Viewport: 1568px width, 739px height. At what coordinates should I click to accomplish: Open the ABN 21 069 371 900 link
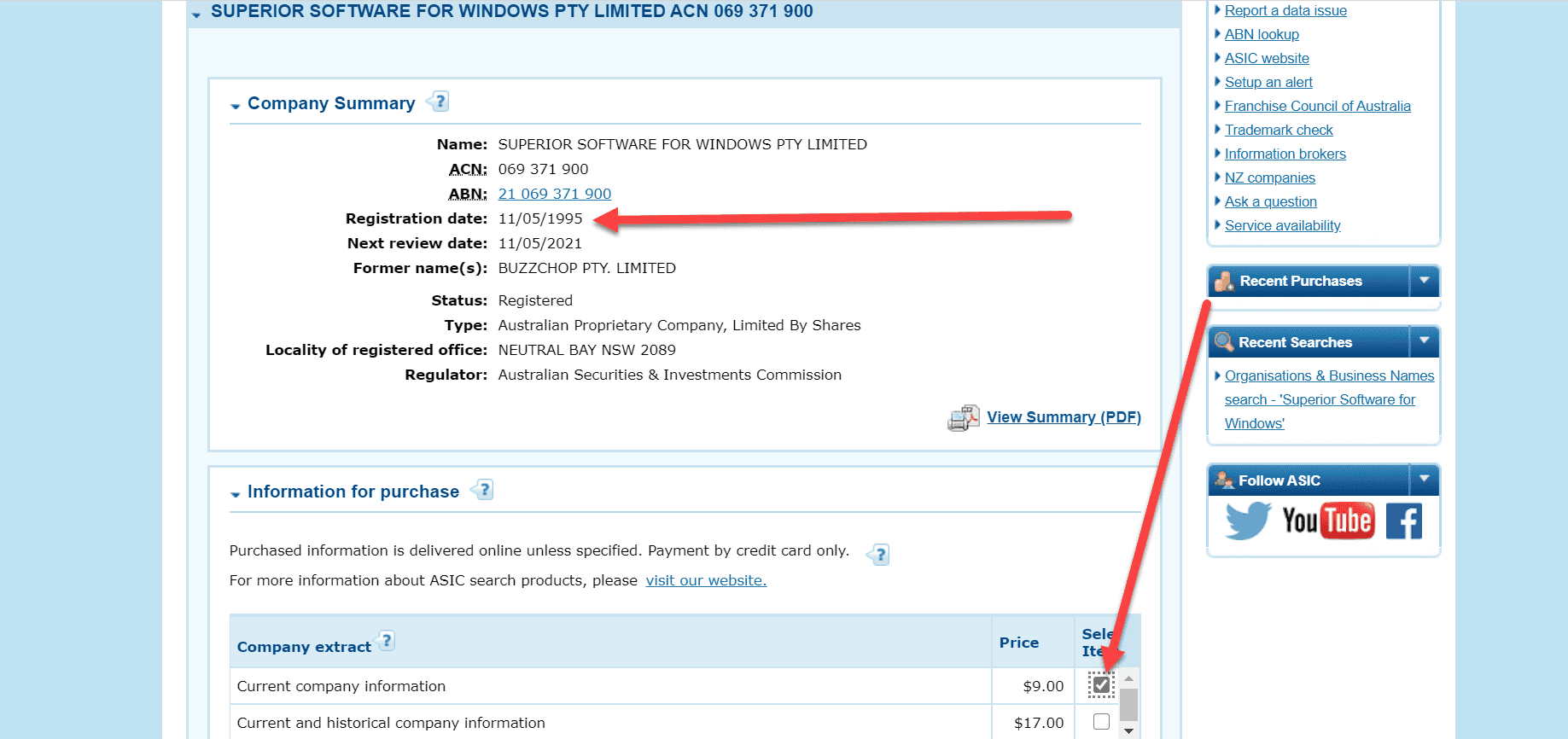tap(554, 194)
